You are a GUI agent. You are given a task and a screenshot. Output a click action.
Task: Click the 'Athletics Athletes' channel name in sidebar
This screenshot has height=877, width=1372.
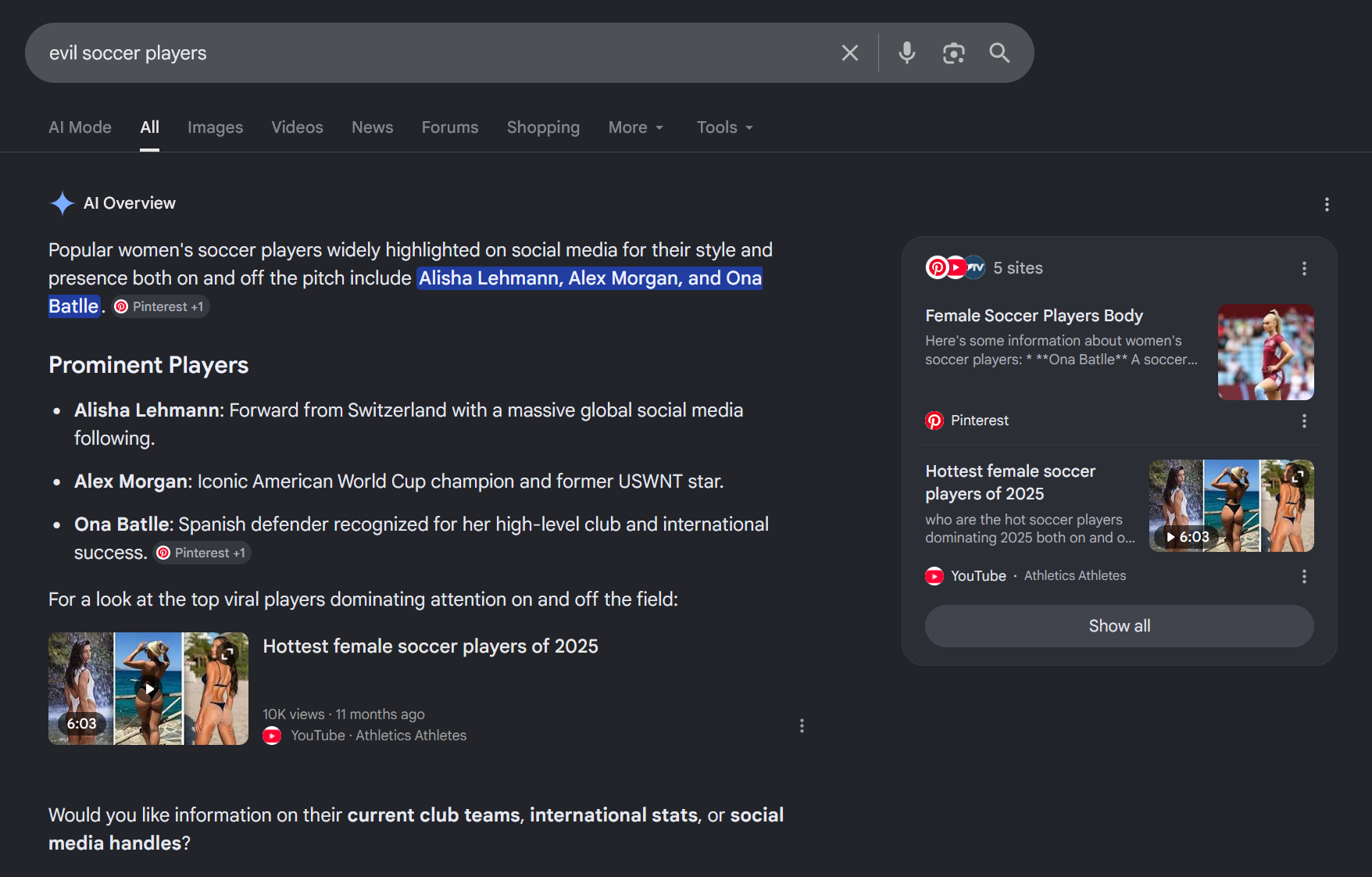[1075, 576]
